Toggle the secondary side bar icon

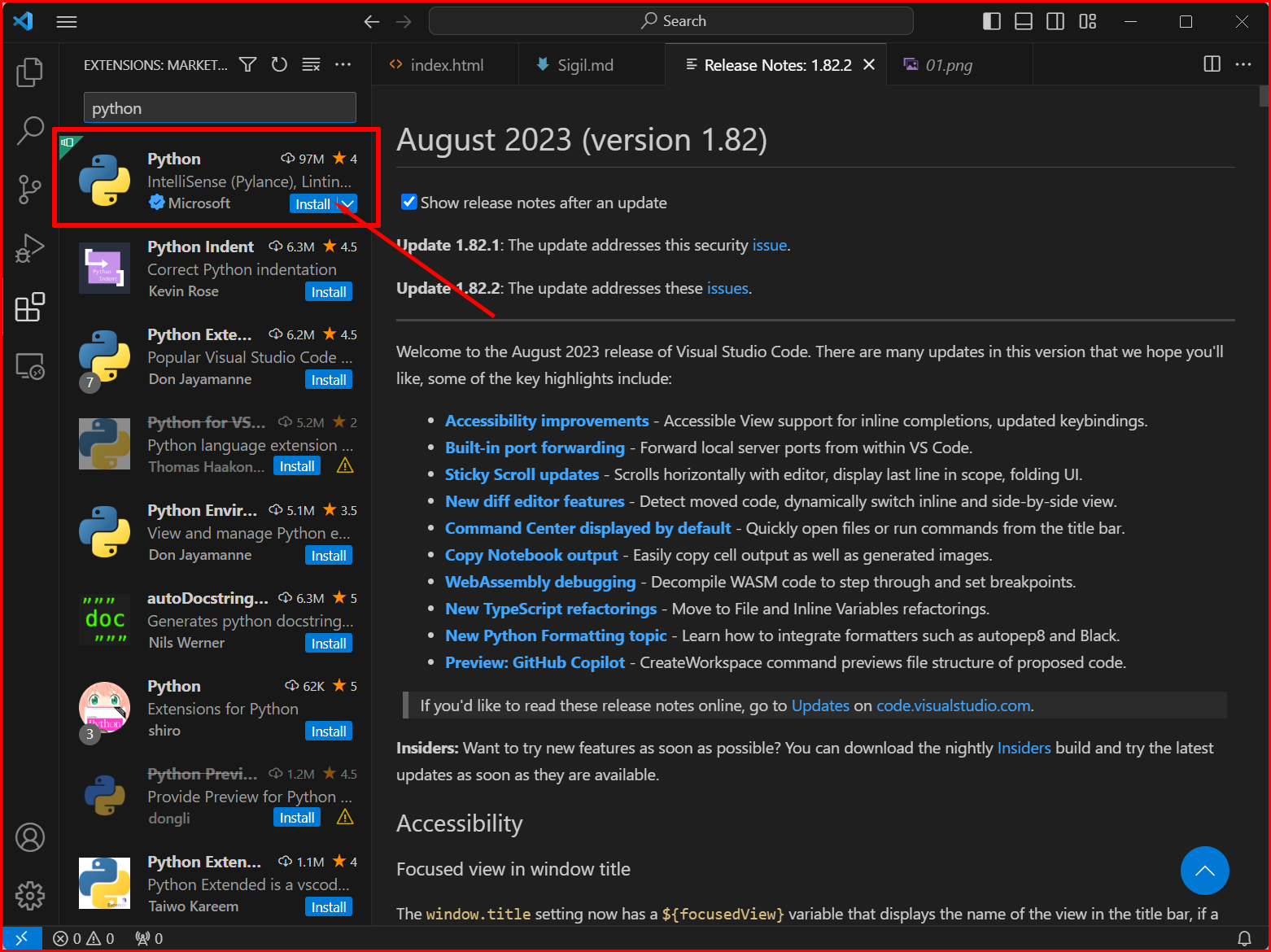pyautogui.click(x=1055, y=22)
